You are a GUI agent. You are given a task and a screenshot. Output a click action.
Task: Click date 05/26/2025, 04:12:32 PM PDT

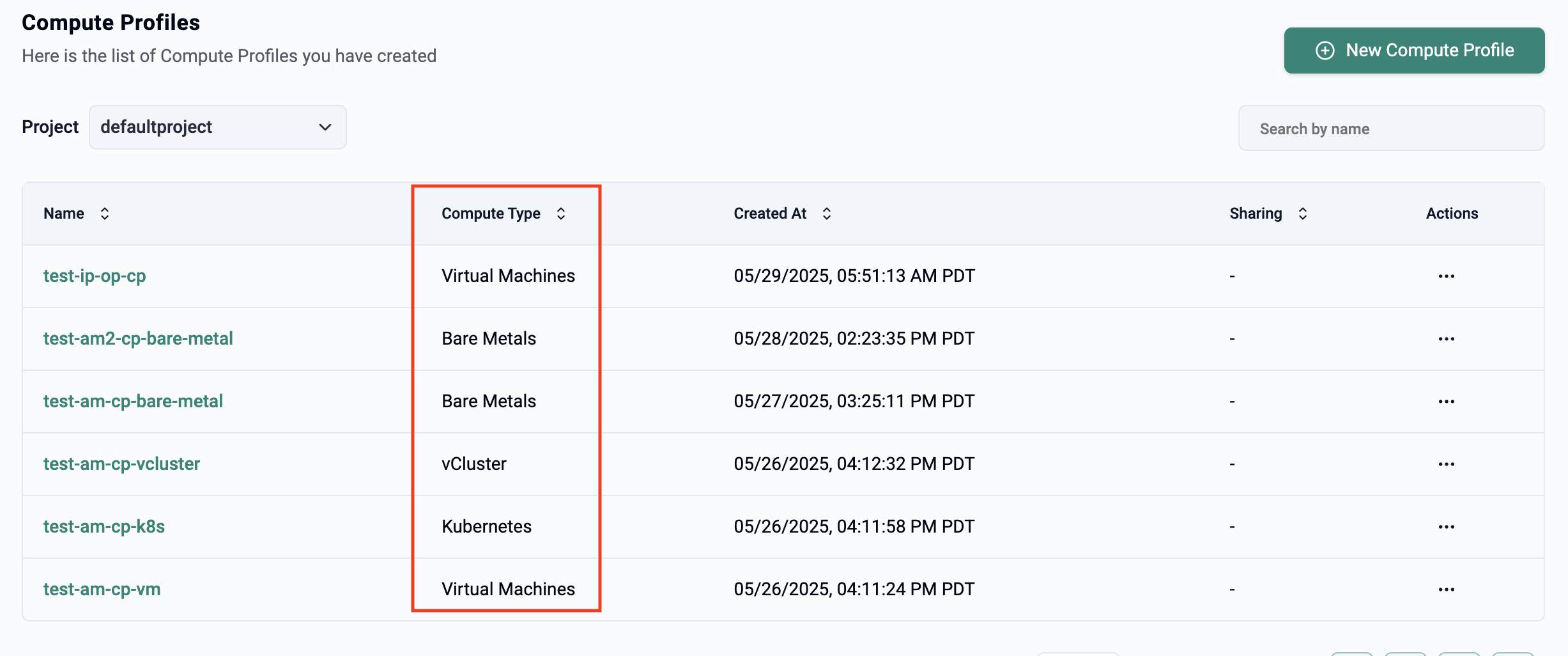pyautogui.click(x=854, y=464)
